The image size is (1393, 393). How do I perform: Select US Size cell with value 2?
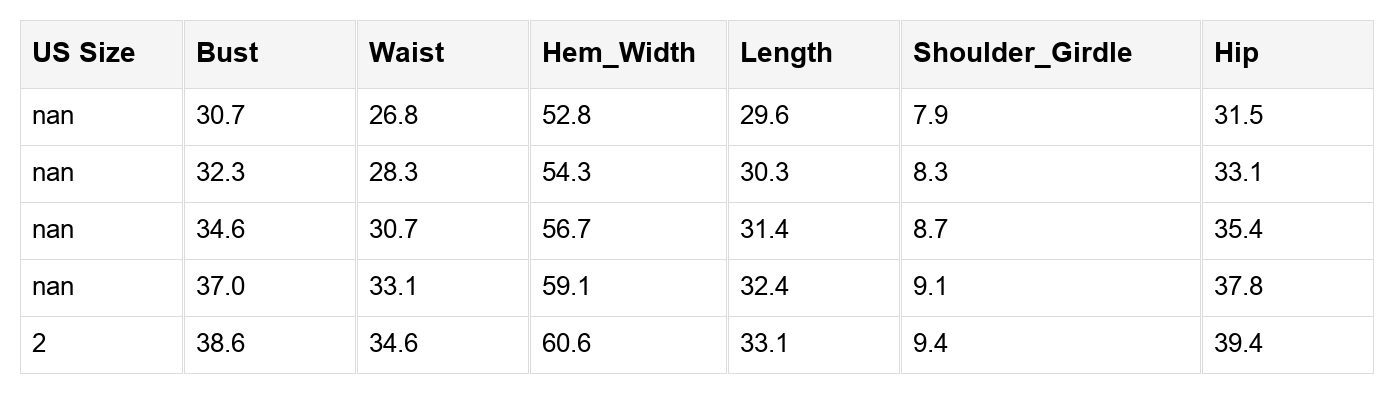point(102,345)
